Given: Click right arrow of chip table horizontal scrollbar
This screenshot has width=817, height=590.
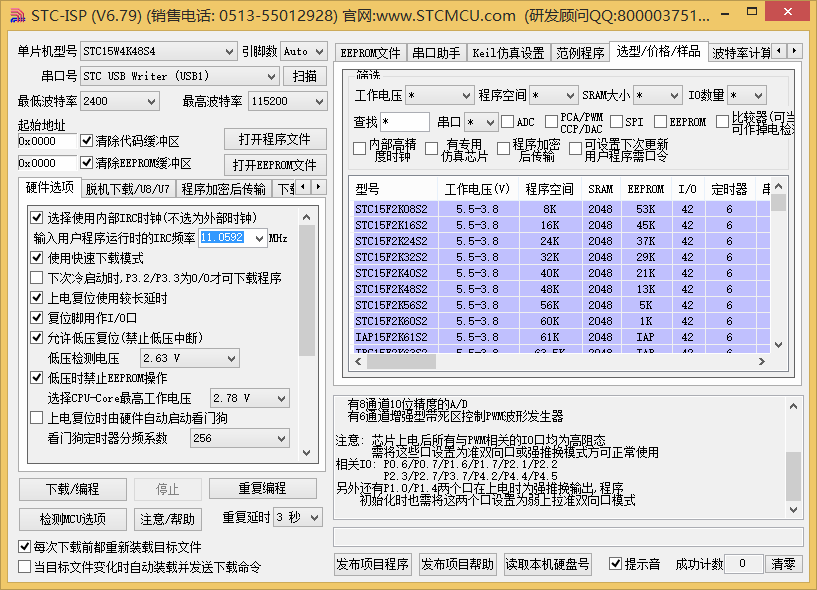Looking at the screenshot, I should coord(762,361).
